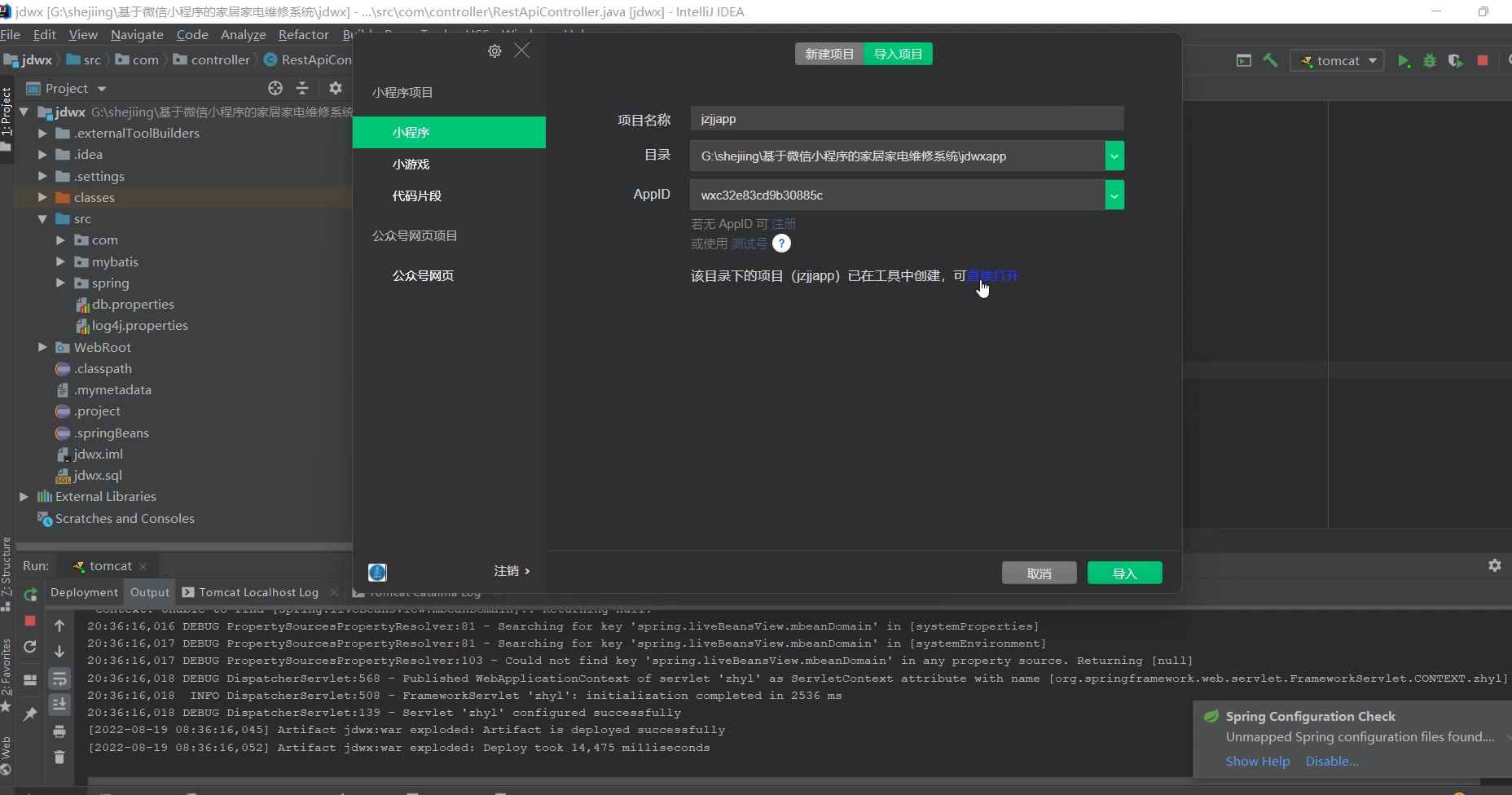Toggle scroll to end of console
The image size is (1512, 795).
pyautogui.click(x=59, y=705)
